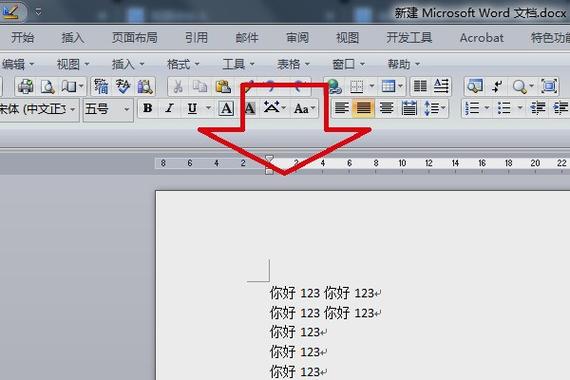570x380 pixels.
Task: Switch to the 引用 ribbon tab
Action: (196, 37)
